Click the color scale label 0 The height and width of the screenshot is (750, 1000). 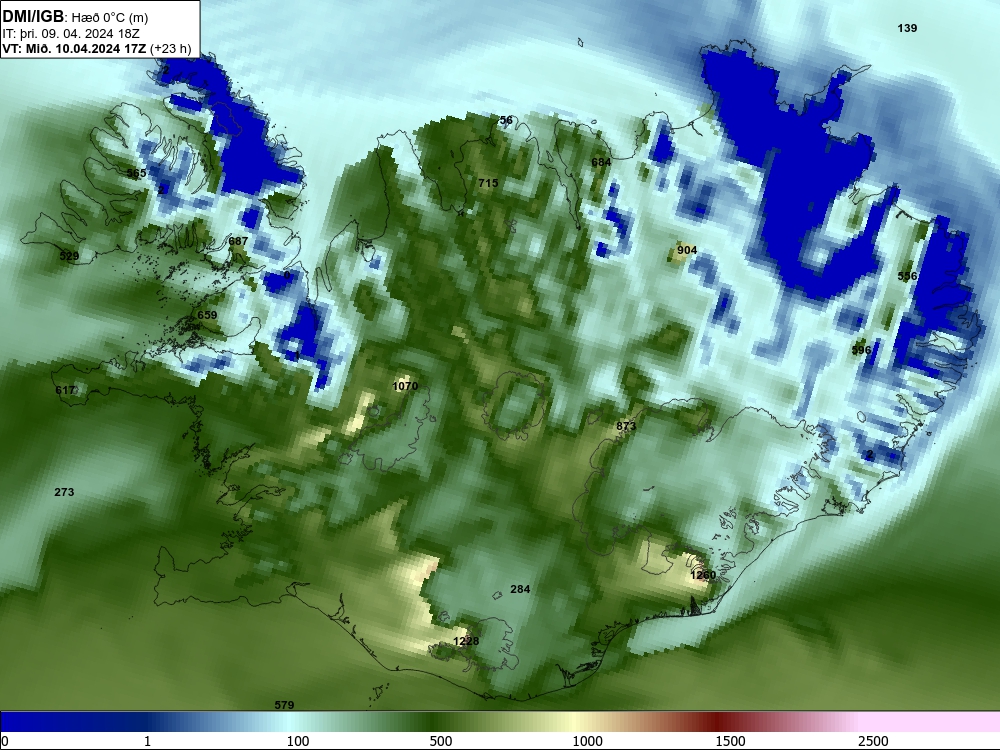pyautogui.click(x=5, y=741)
